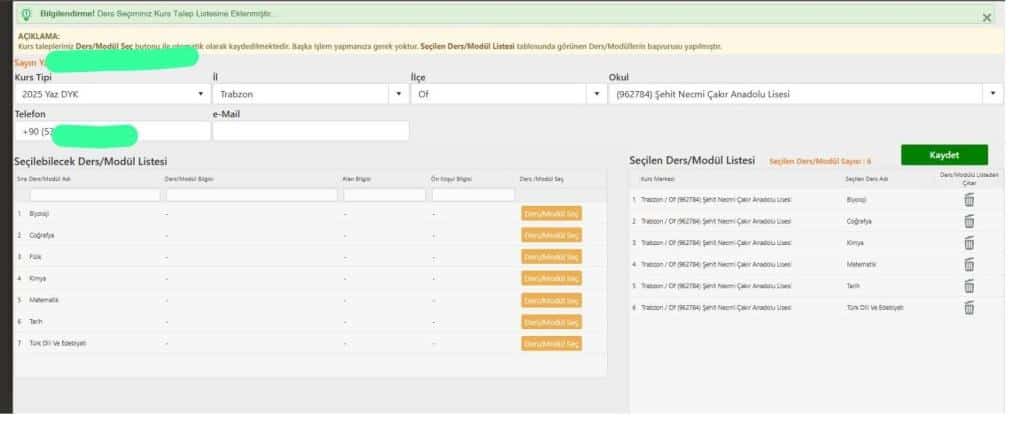Focus the Telefon input field
This screenshot has height=432, width=1024.
(110, 131)
